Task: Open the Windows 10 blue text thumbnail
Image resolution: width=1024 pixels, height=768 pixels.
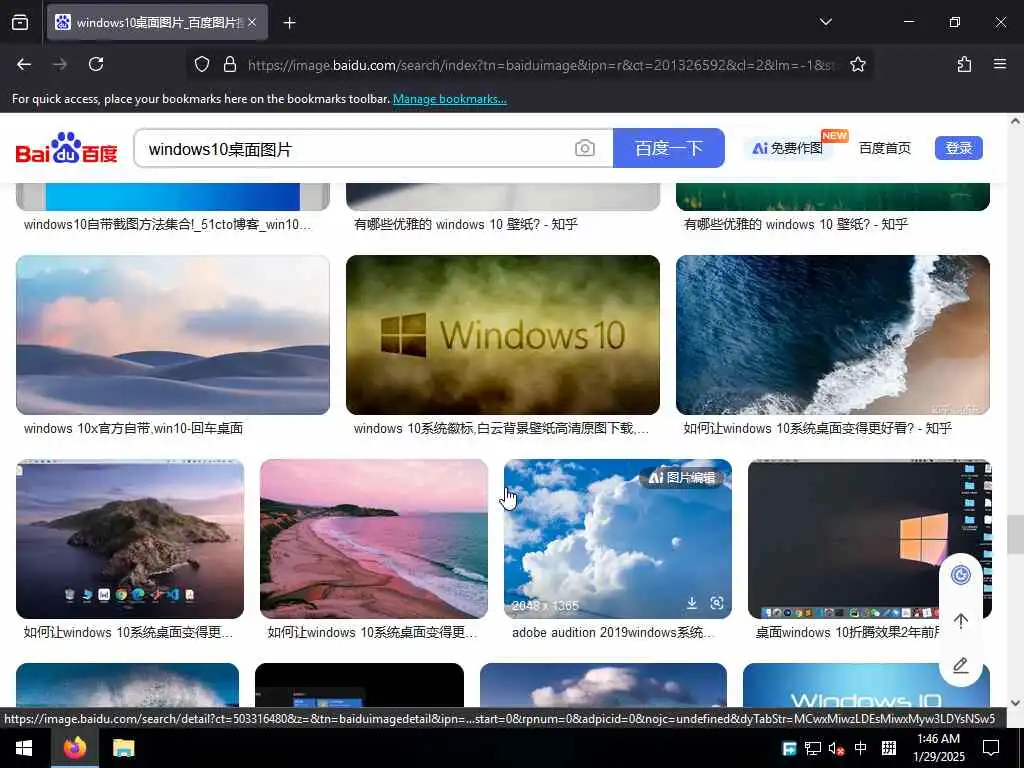Action: click(867, 685)
